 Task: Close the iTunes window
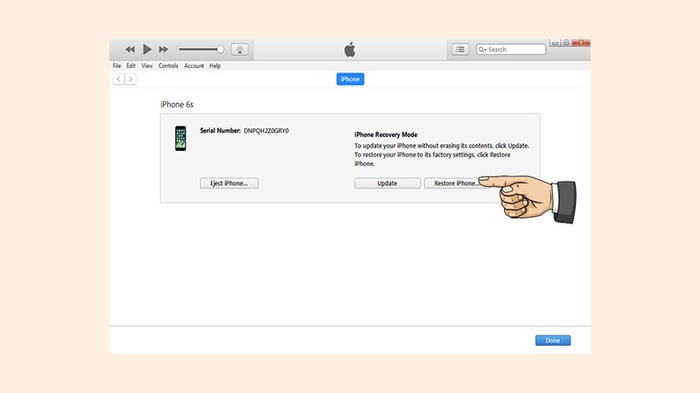[581, 43]
